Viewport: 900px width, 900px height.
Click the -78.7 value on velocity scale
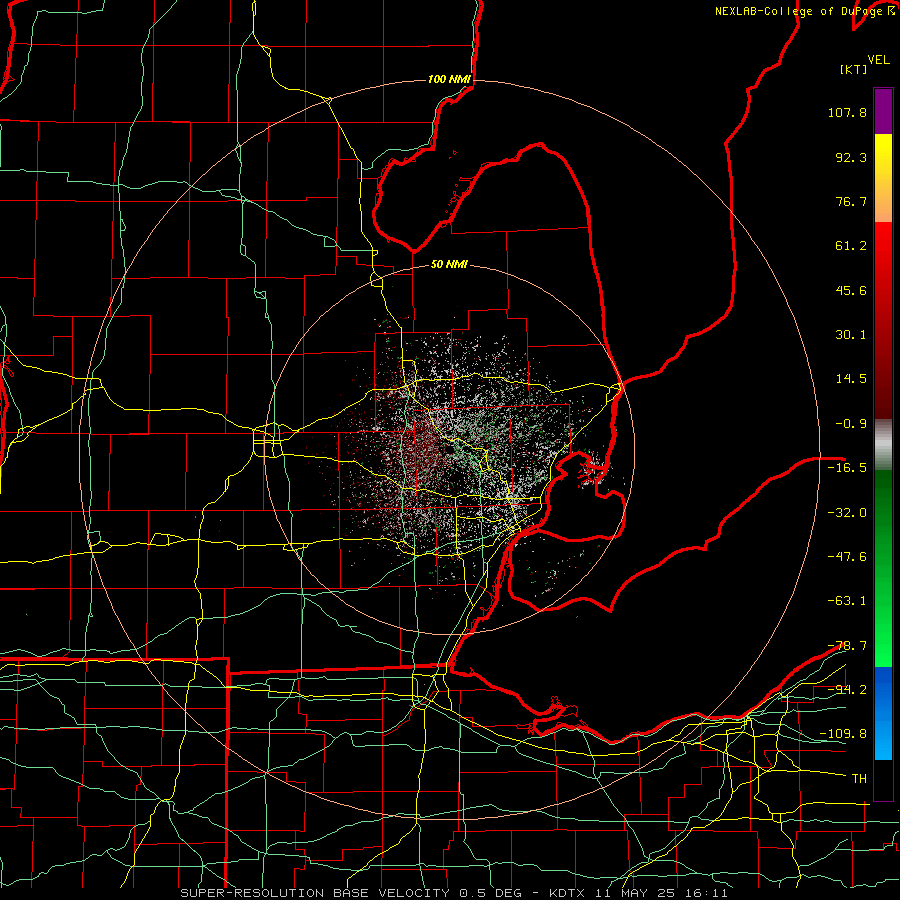[847, 646]
